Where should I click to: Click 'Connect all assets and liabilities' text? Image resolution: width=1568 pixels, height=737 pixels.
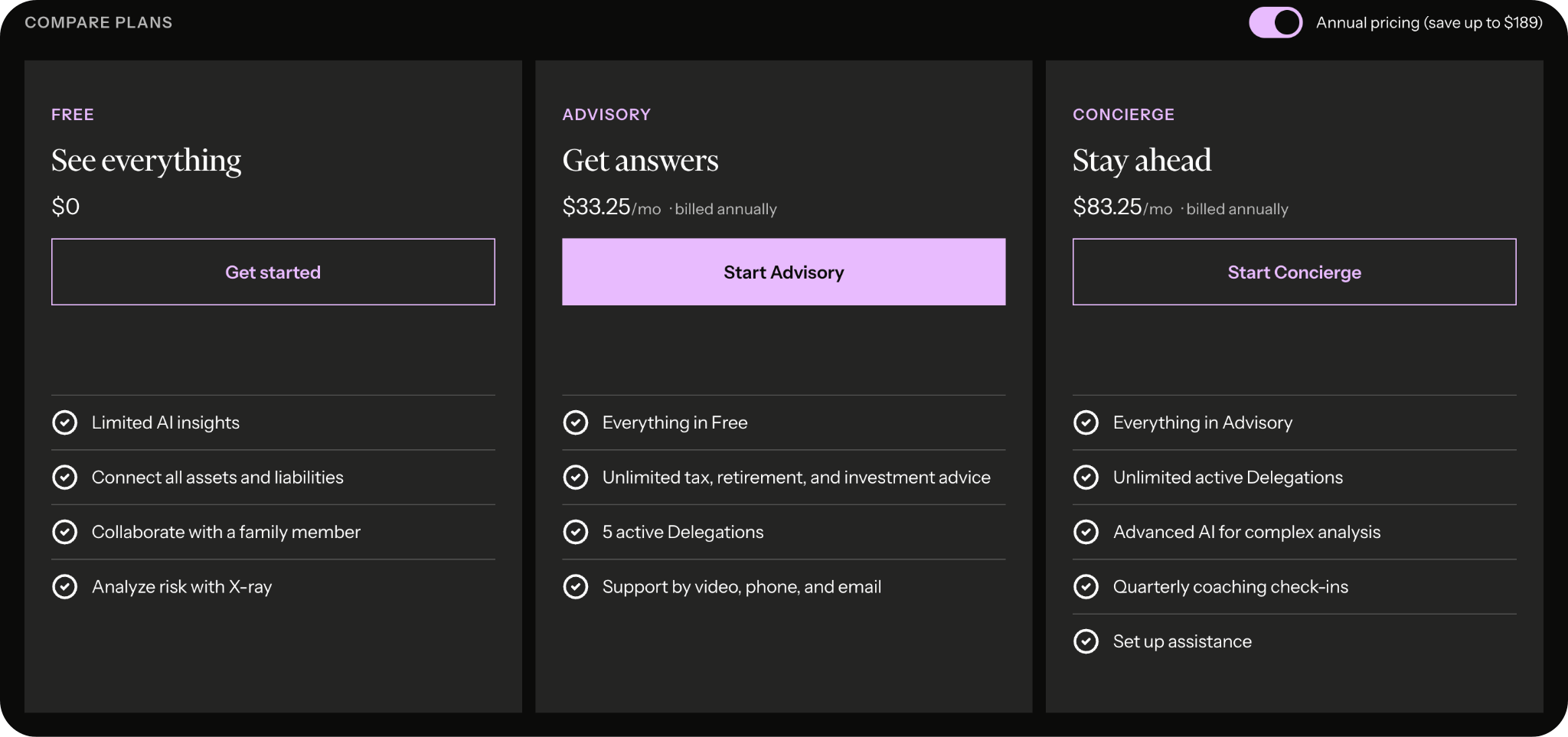point(217,478)
